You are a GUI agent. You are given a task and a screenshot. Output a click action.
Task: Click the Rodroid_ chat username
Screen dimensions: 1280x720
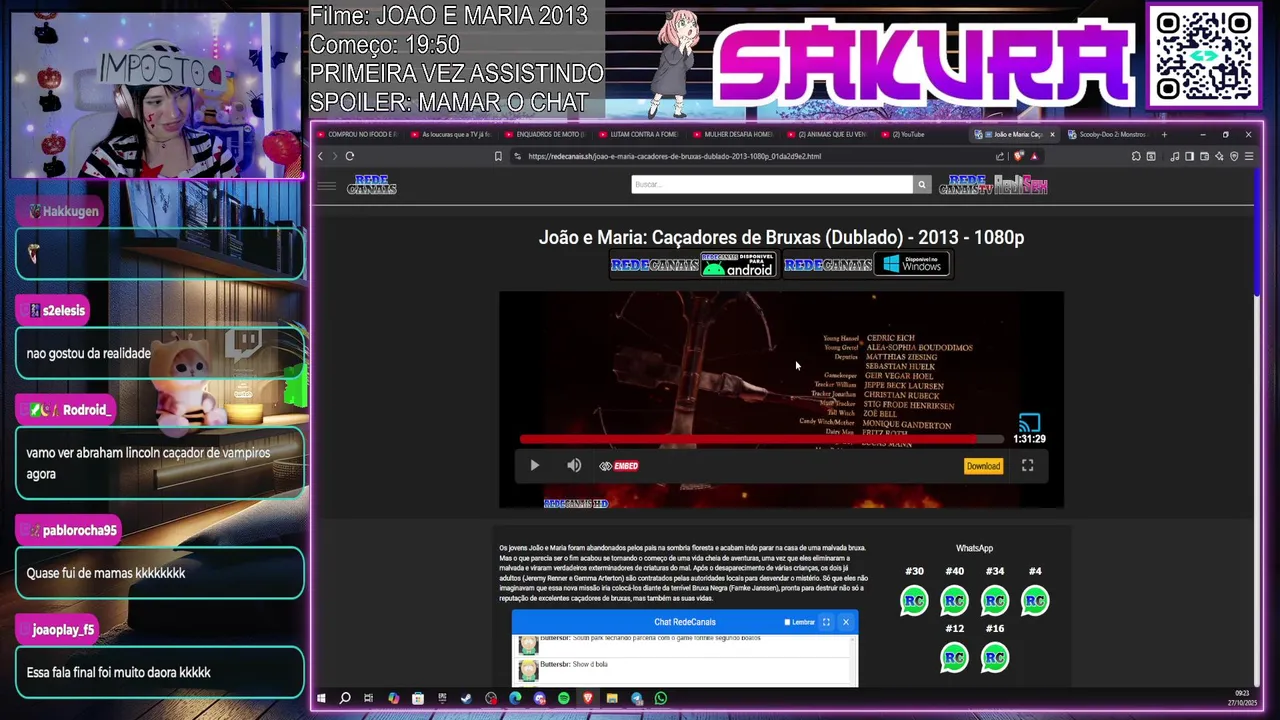[x=86, y=410]
